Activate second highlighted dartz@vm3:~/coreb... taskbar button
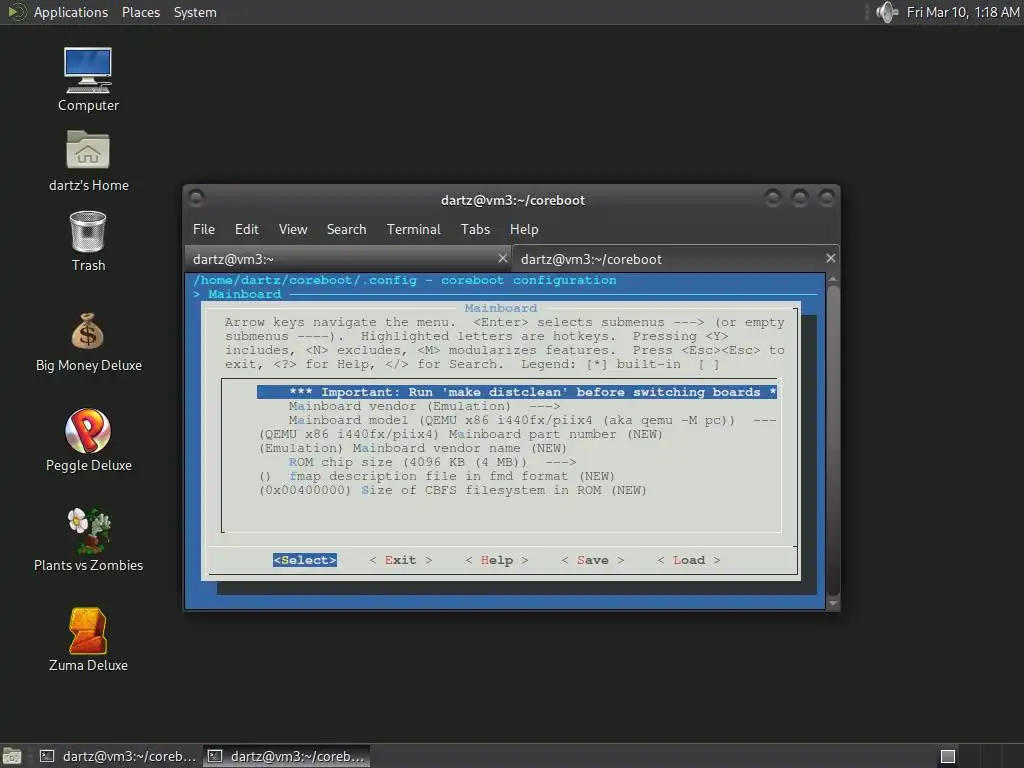The image size is (1024, 768). click(286, 756)
